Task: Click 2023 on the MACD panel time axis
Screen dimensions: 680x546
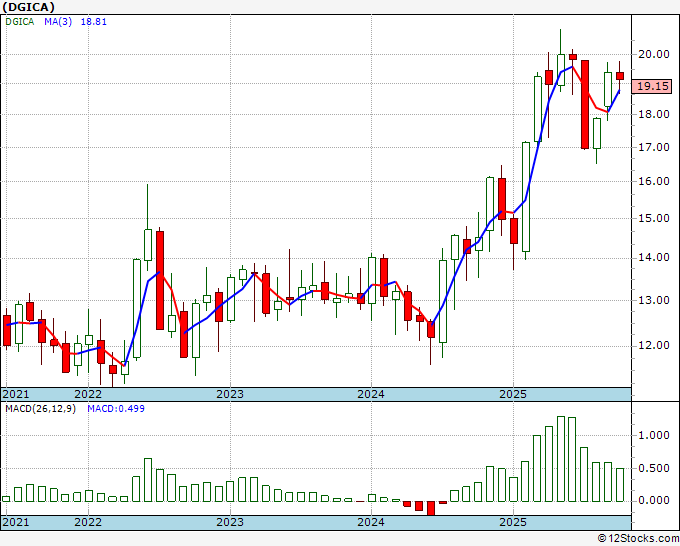Action: coord(230,522)
